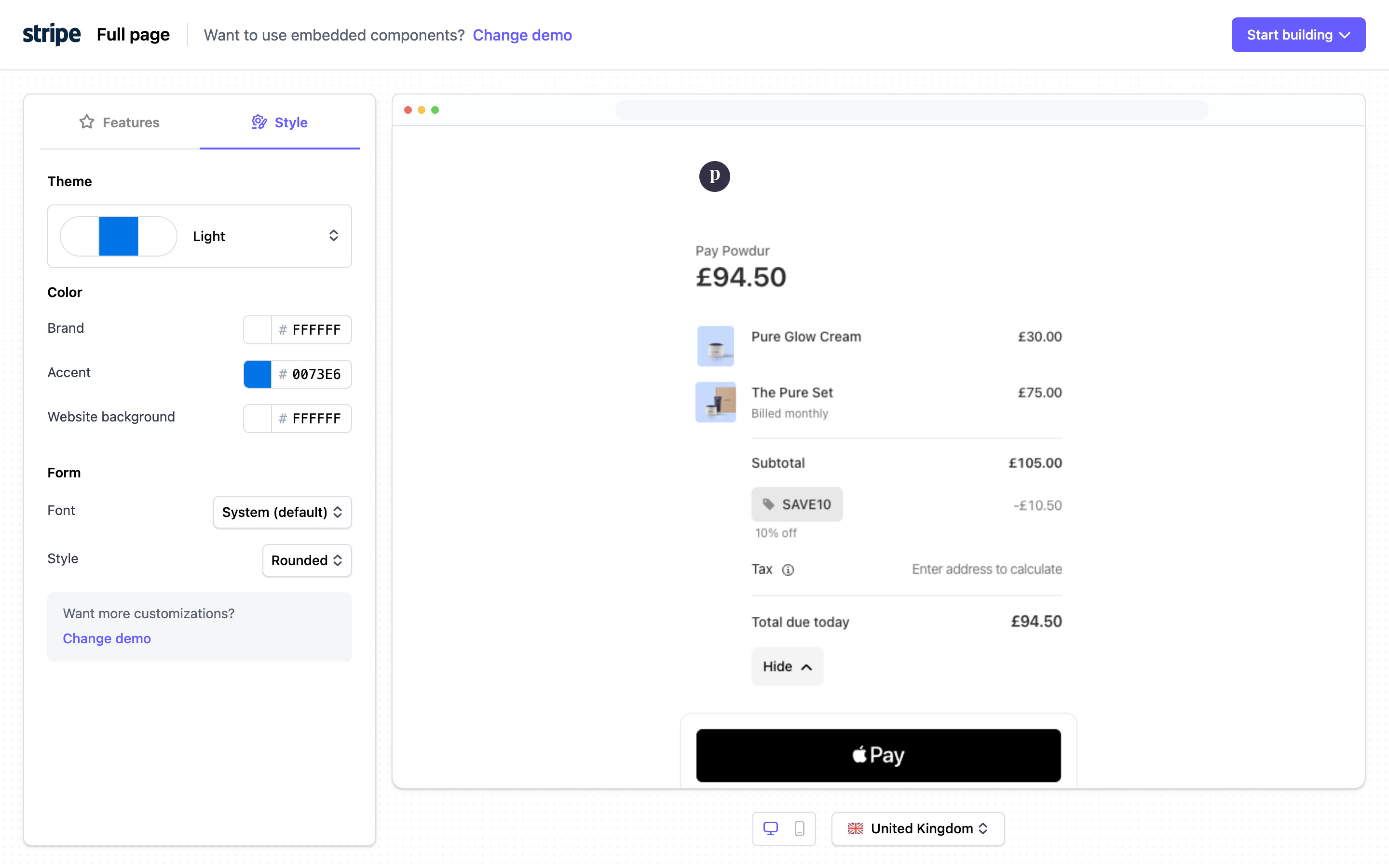The height and width of the screenshot is (868, 1389).
Task: Click red window dot in preview
Action: (408, 109)
